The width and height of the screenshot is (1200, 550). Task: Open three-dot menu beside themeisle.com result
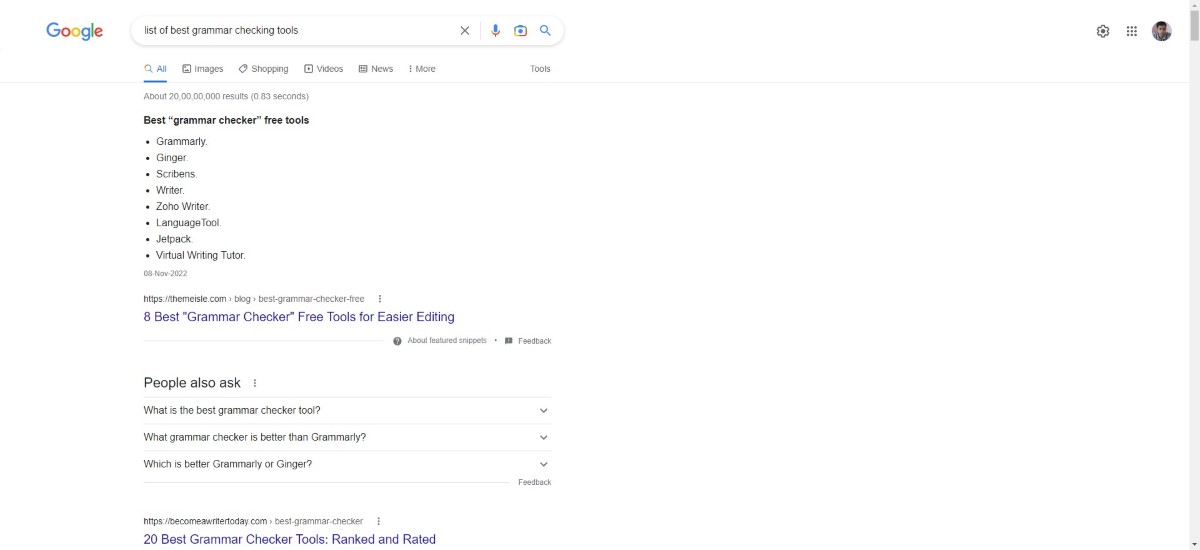380,299
